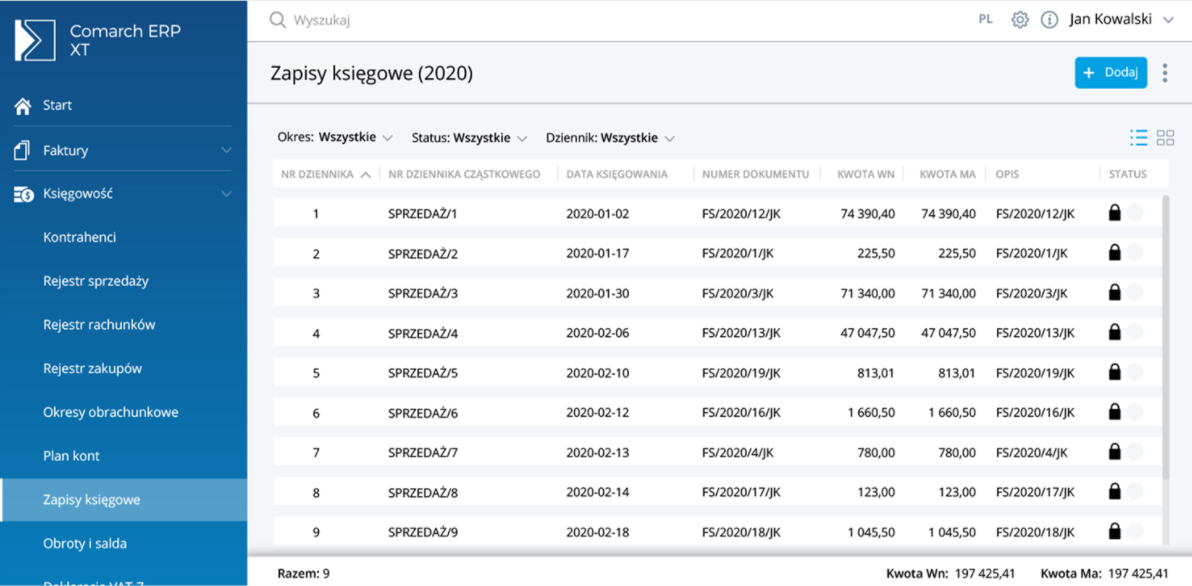Sort by STATUS column header
Viewport: 1192px width, 586px height.
click(x=1127, y=174)
